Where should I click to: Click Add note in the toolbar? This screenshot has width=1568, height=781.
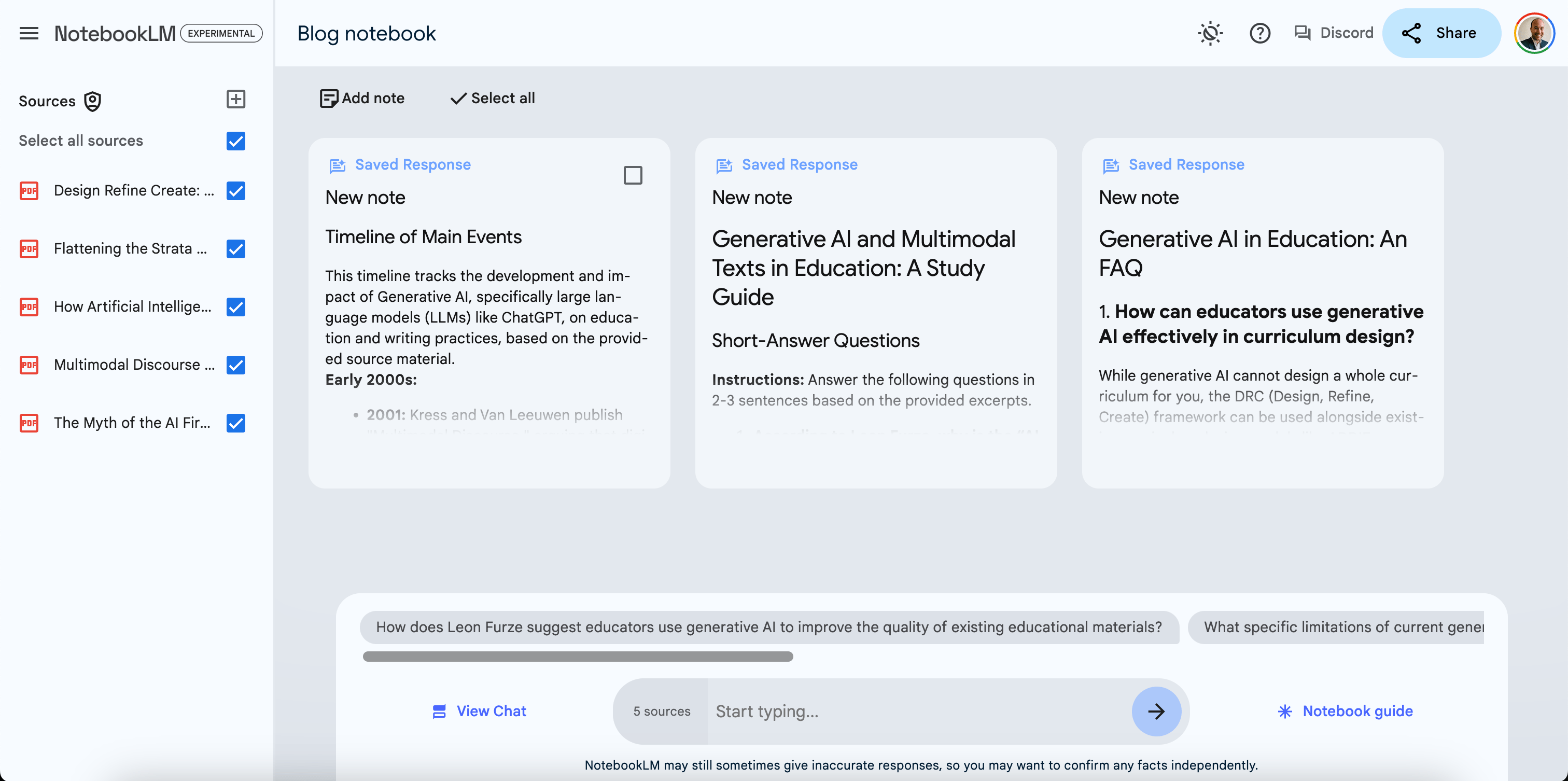tap(362, 98)
